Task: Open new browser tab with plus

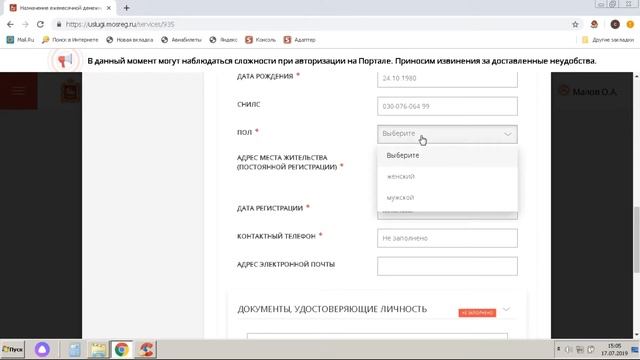Action: (127, 8)
